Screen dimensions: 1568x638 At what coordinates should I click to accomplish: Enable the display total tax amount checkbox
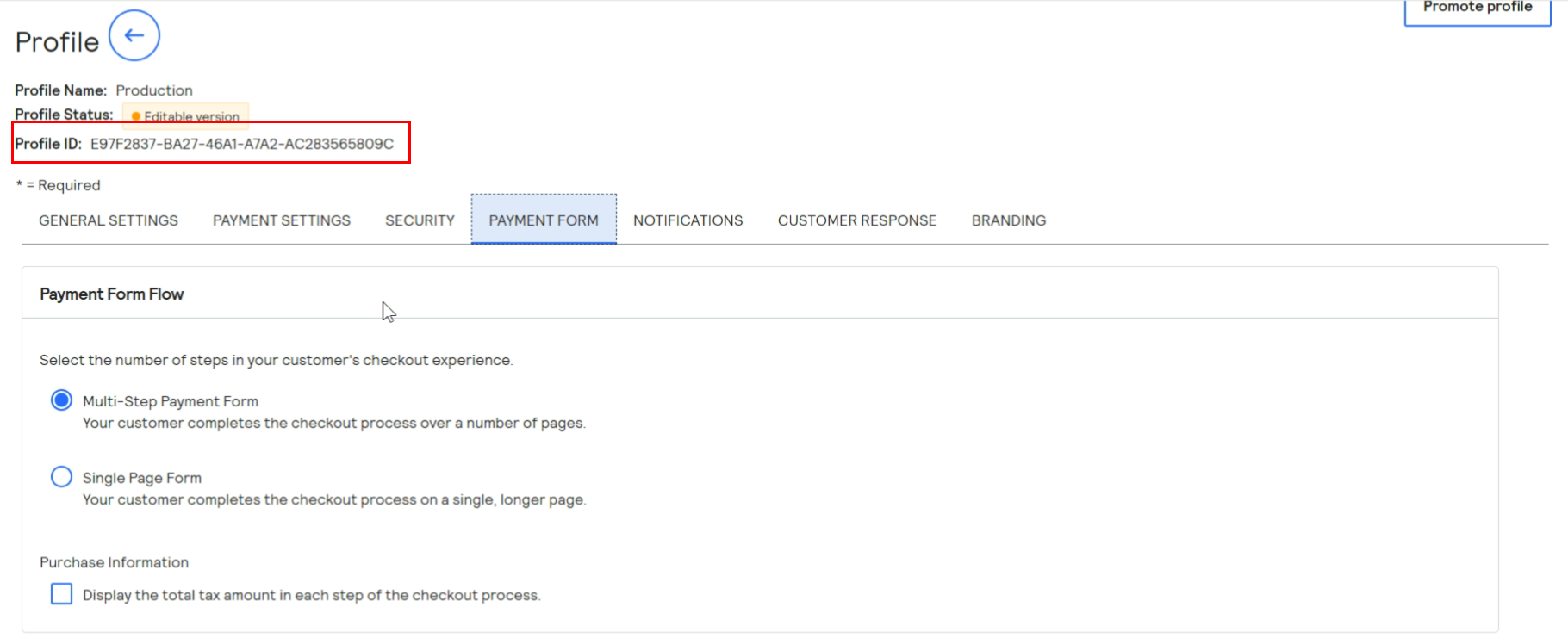click(x=61, y=594)
